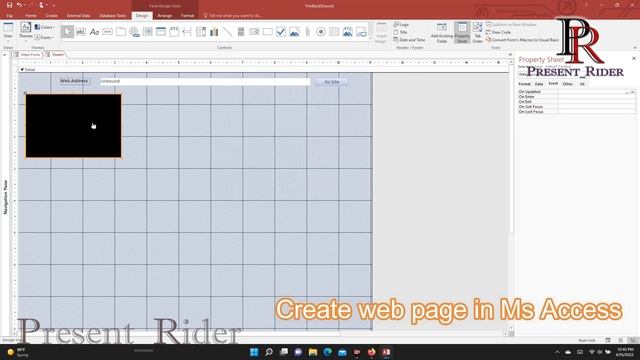Open the Create ribbon tab
This screenshot has height=360, width=640.
click(51, 16)
